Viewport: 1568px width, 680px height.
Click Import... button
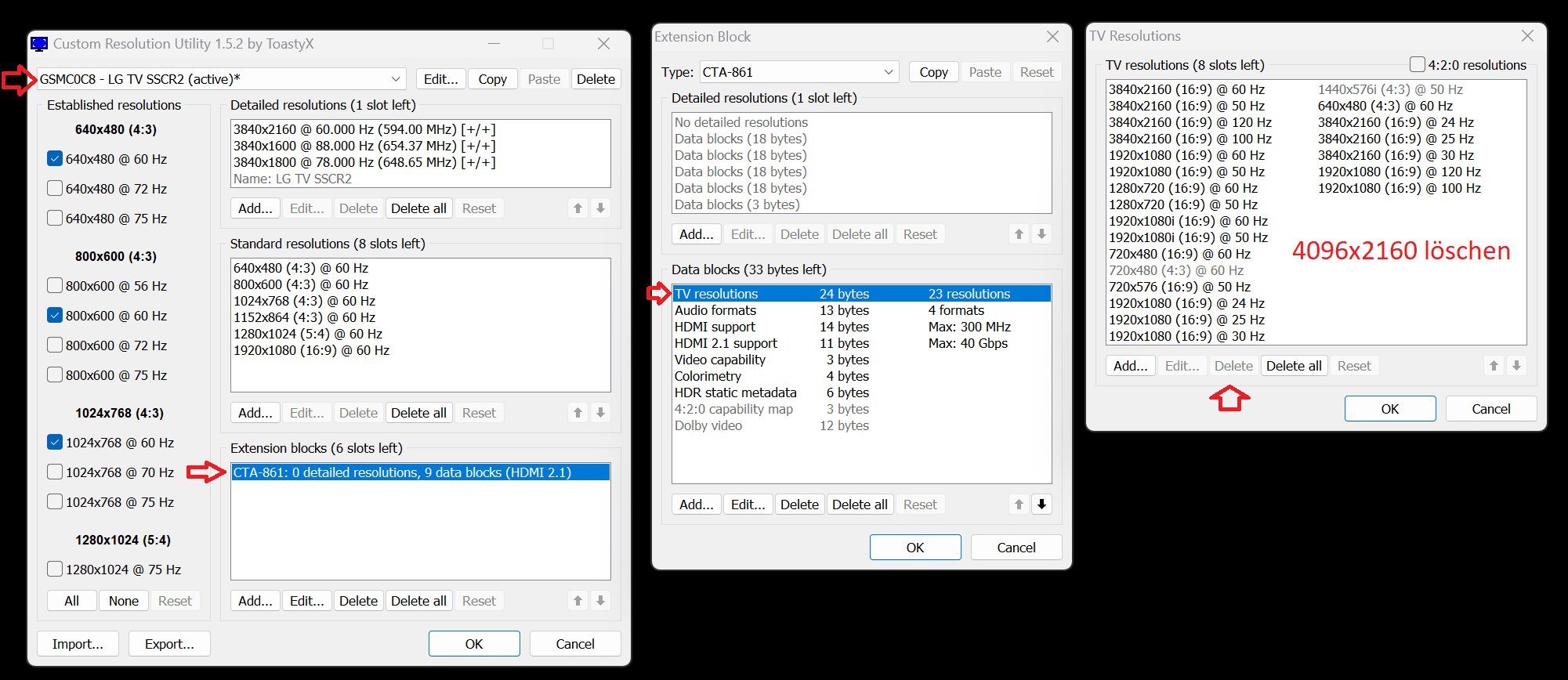(78, 644)
